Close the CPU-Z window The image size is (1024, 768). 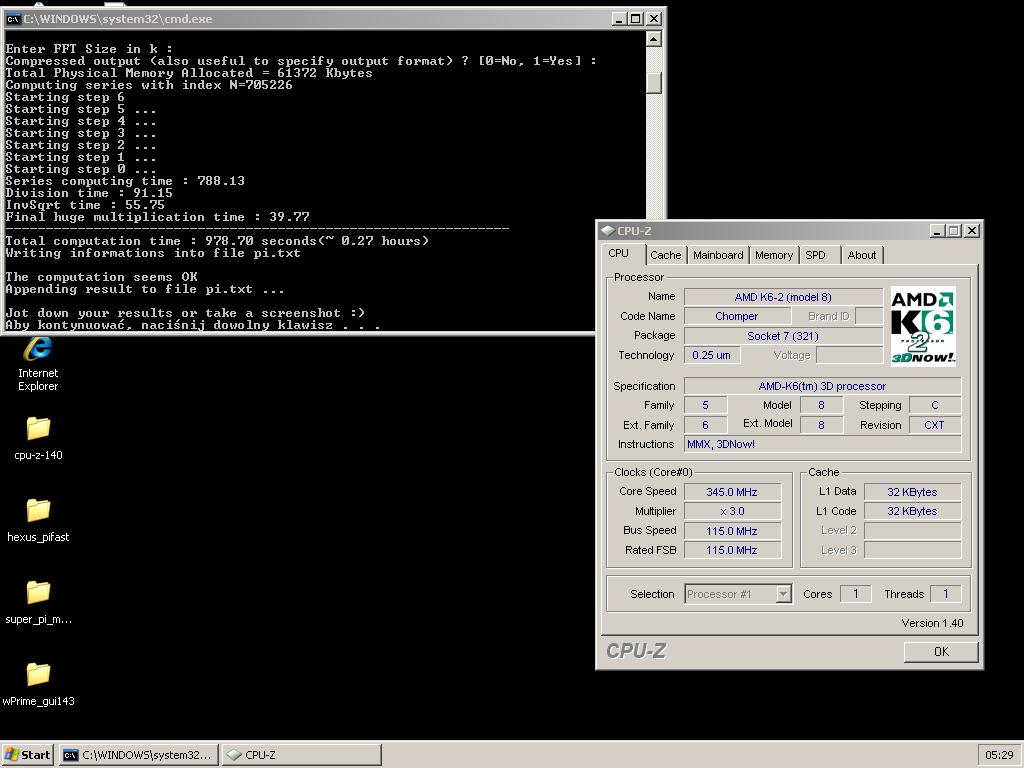972,231
